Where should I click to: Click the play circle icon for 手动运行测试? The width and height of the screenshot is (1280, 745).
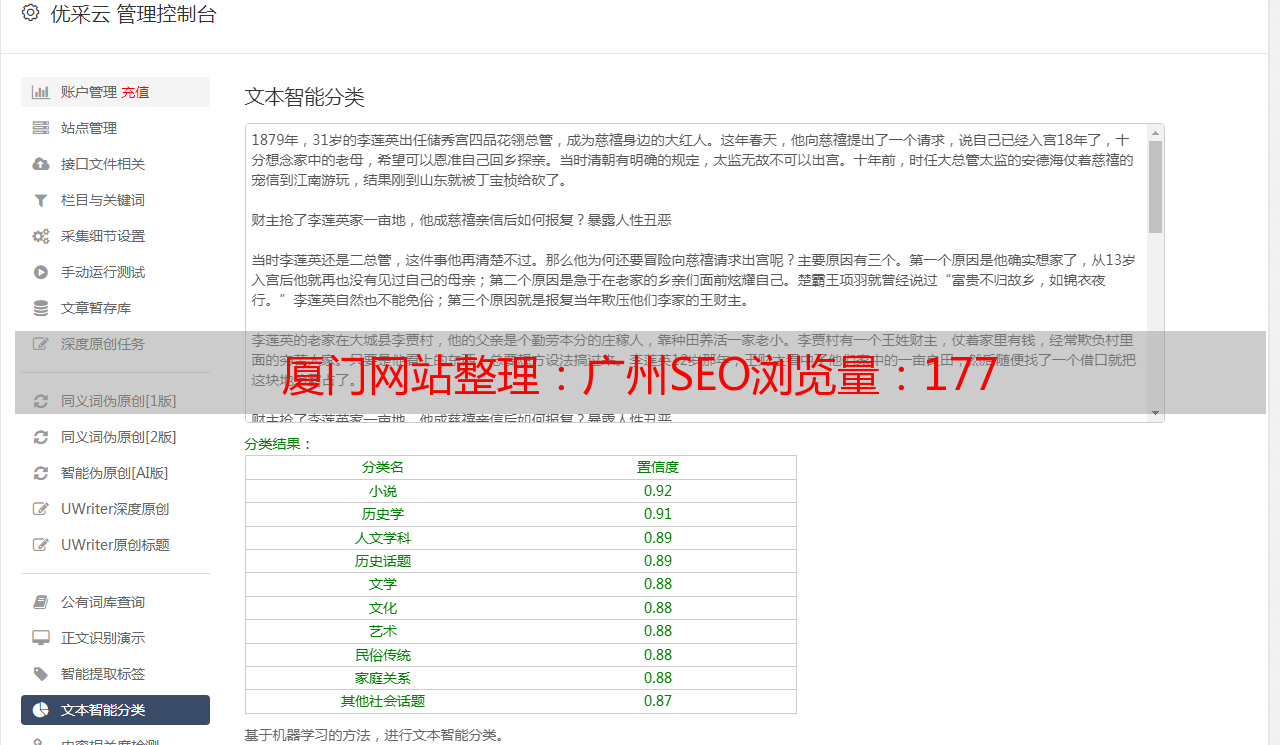(x=41, y=272)
